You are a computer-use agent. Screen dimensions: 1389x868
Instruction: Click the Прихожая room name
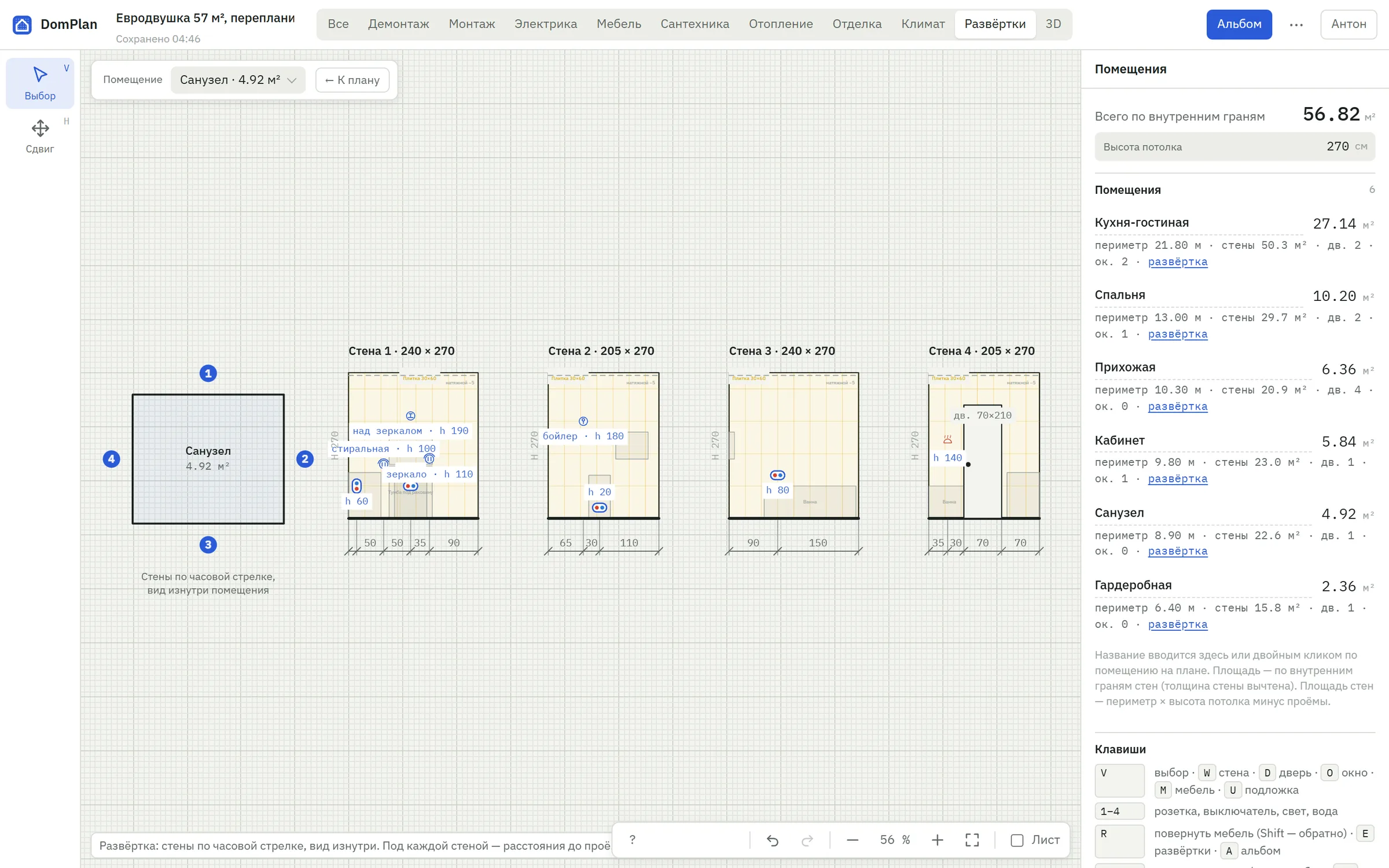click(1125, 367)
